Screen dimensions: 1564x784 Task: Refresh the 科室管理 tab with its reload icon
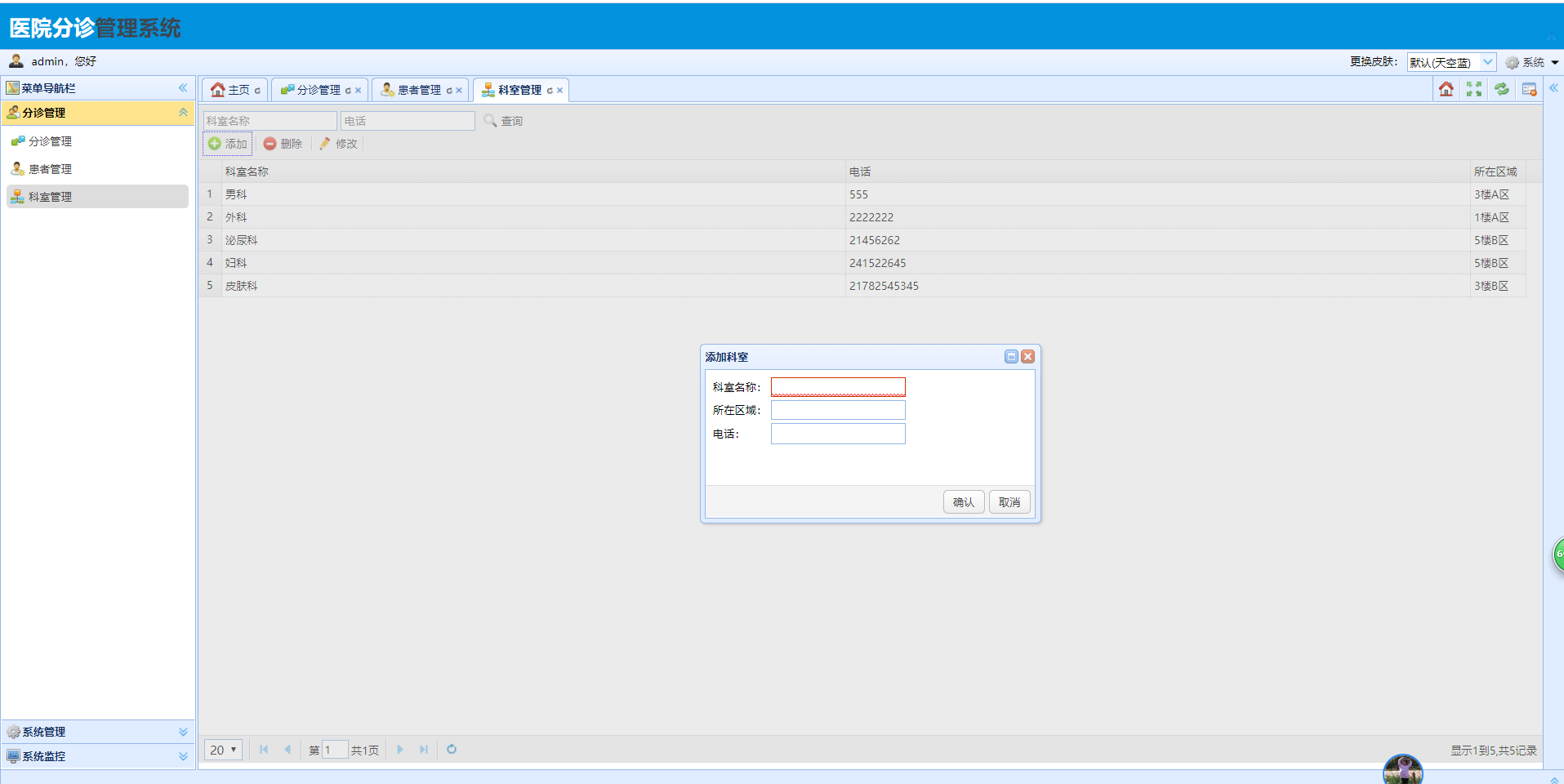coord(550,91)
